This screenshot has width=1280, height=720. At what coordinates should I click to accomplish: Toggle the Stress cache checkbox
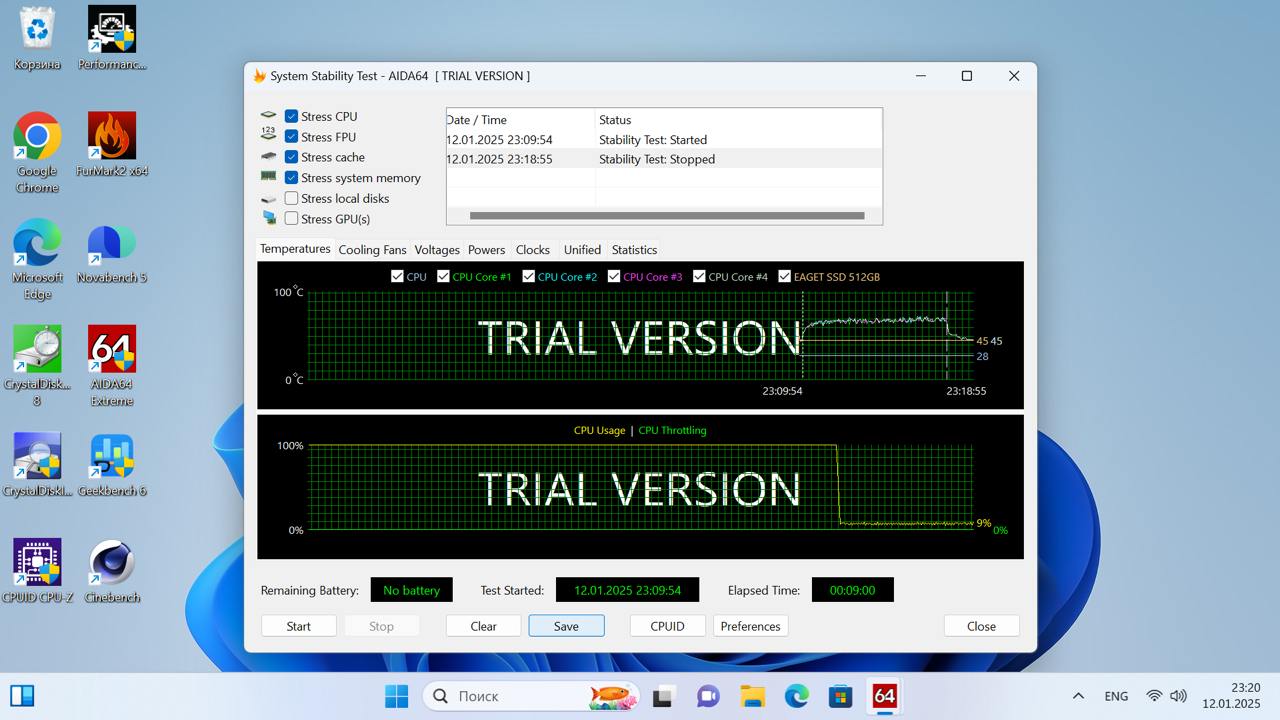click(x=291, y=157)
